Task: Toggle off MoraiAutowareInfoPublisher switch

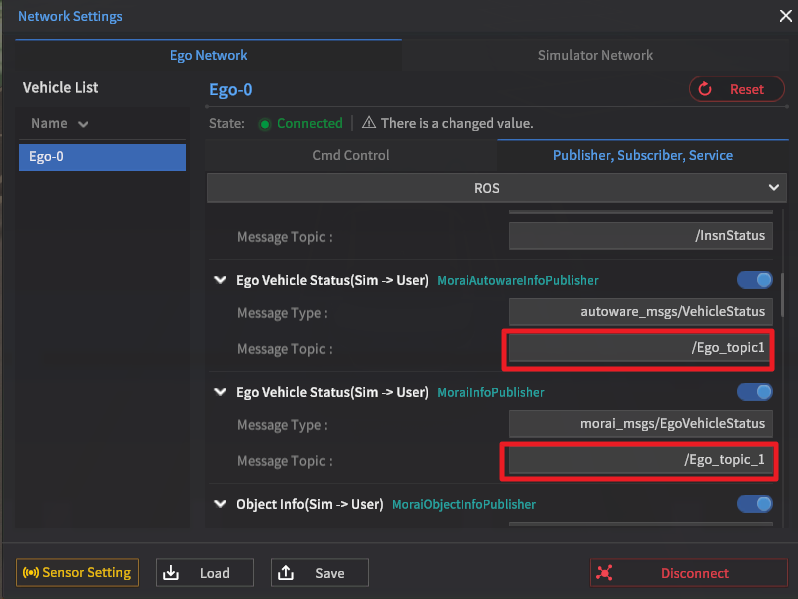Action: pos(755,280)
